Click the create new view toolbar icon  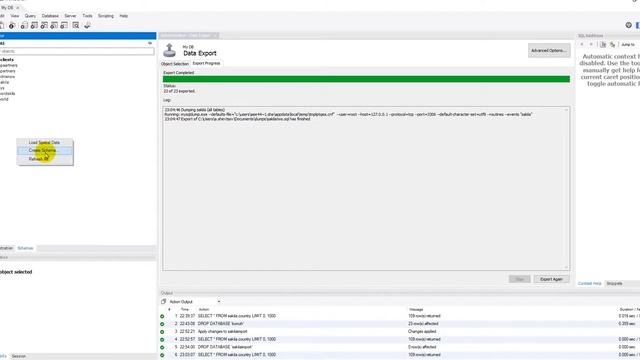pyautogui.click(x=44, y=26)
